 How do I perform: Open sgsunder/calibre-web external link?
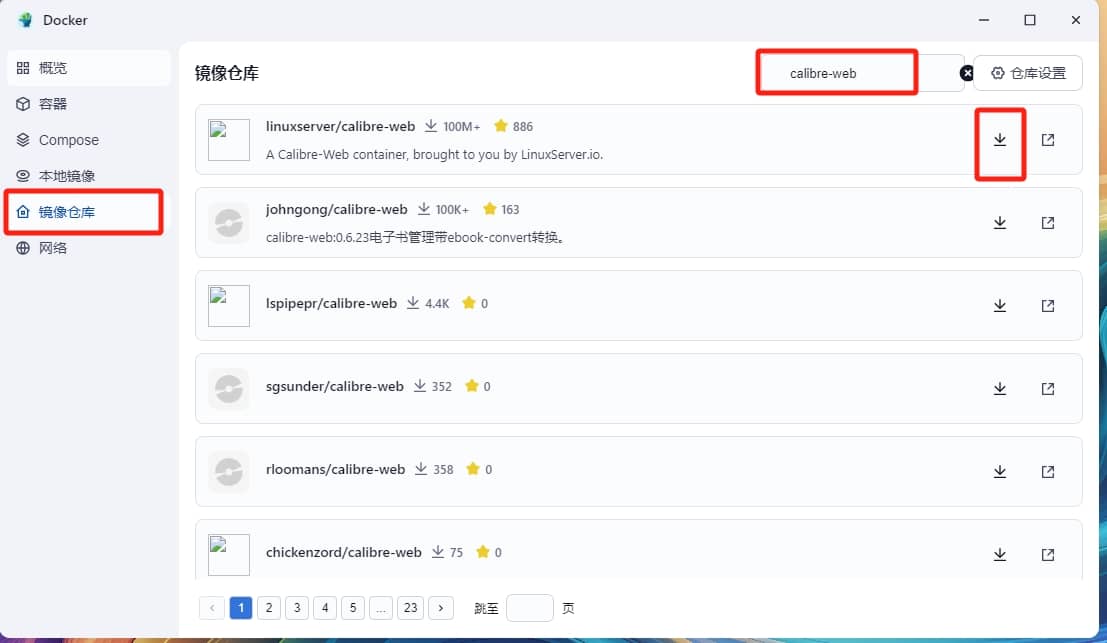[1048, 389]
